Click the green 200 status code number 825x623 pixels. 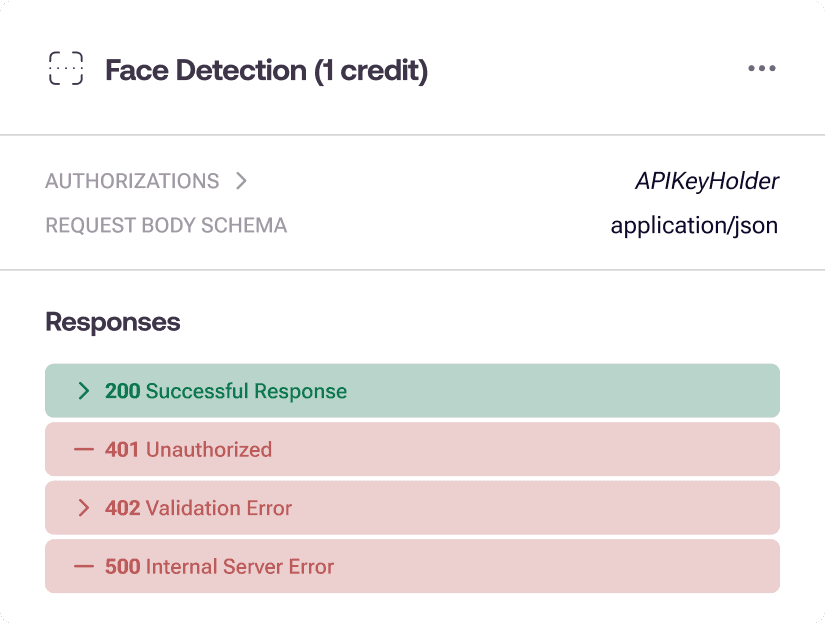[122, 391]
